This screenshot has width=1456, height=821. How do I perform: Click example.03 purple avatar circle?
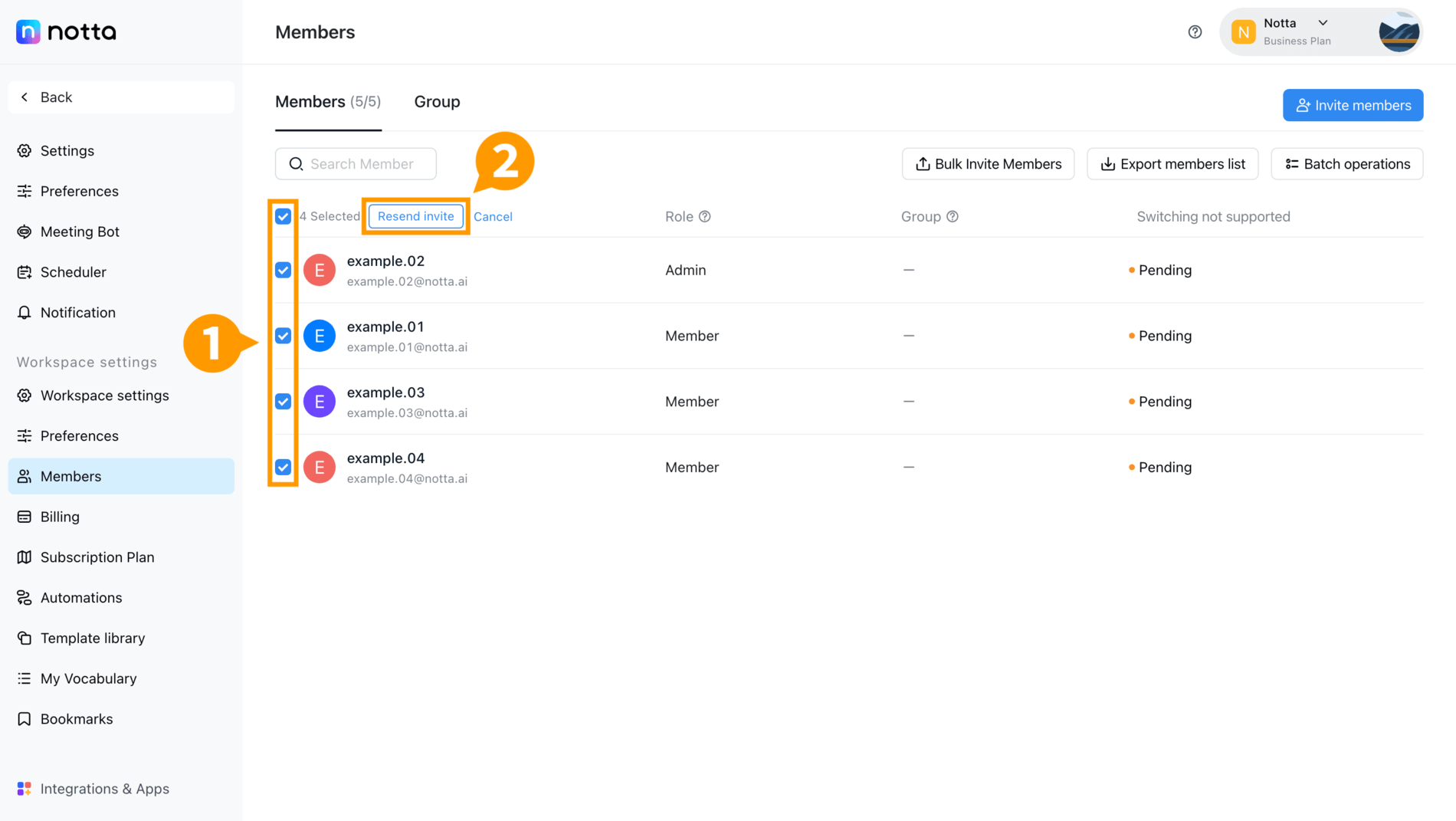(x=320, y=402)
